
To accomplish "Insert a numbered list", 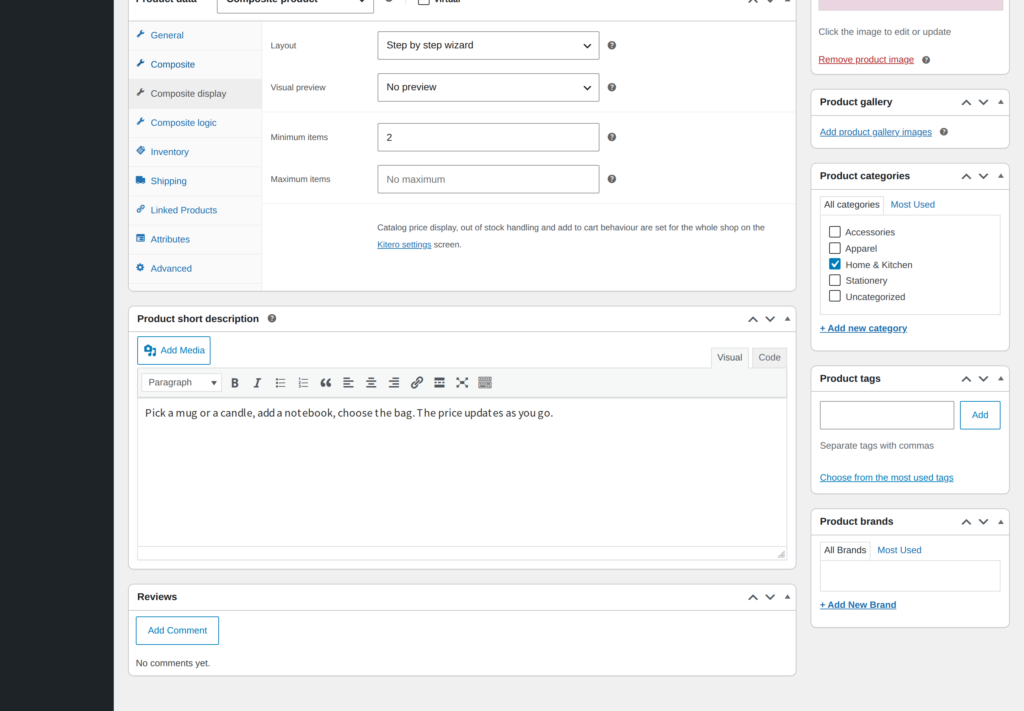I will point(303,383).
